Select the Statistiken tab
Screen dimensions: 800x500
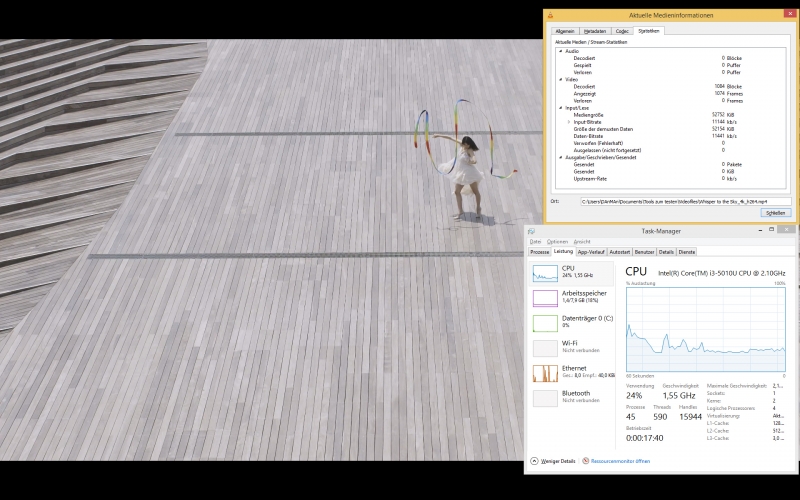(648, 31)
